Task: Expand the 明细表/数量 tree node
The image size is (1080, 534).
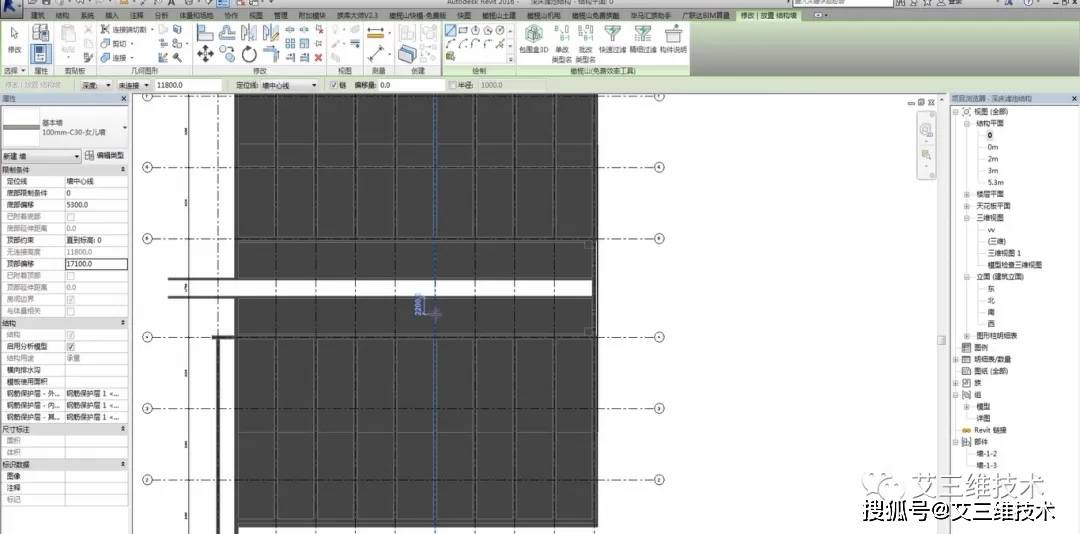Action: (956, 359)
